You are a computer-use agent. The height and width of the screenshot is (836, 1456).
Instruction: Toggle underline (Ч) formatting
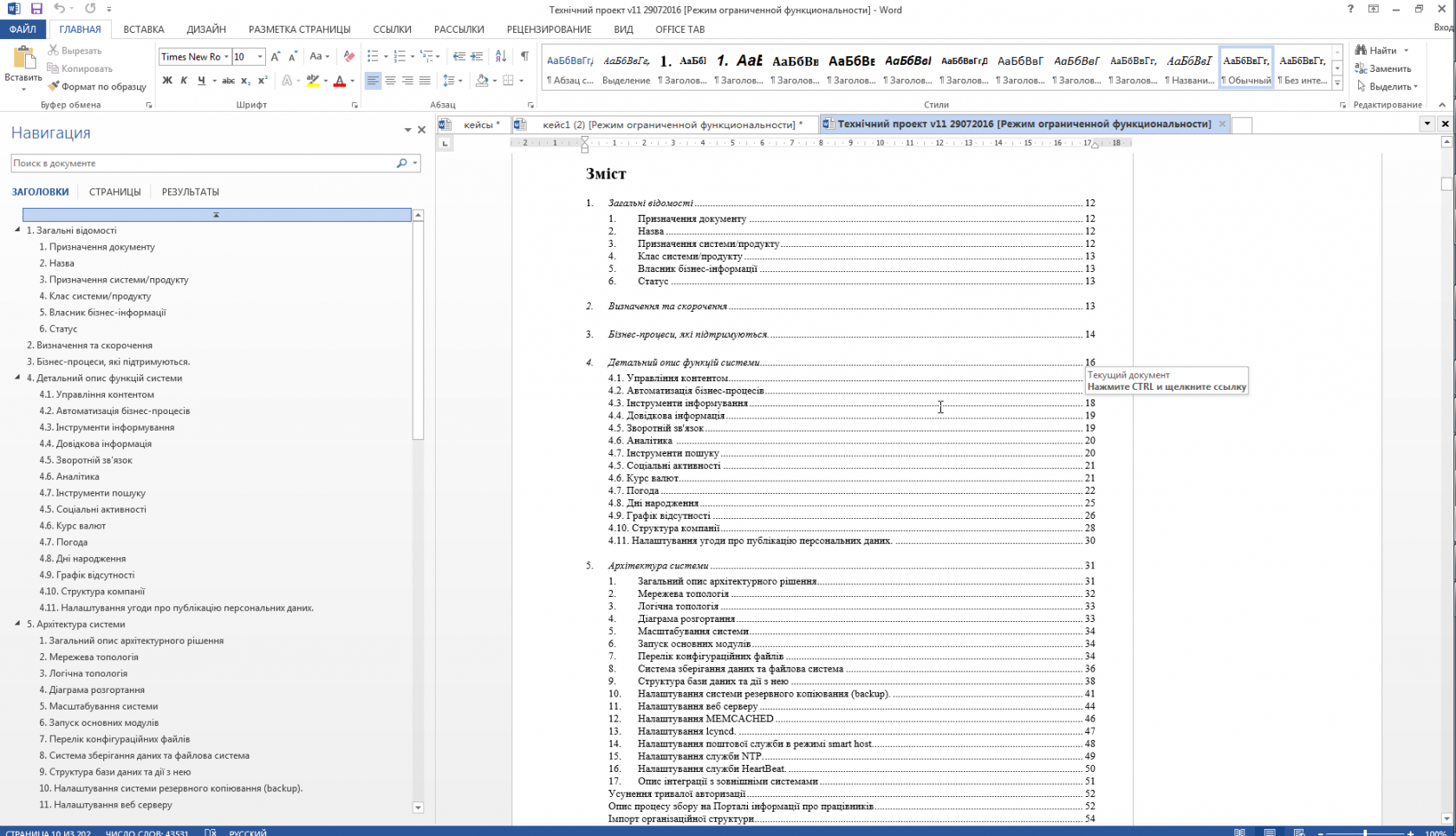(201, 81)
